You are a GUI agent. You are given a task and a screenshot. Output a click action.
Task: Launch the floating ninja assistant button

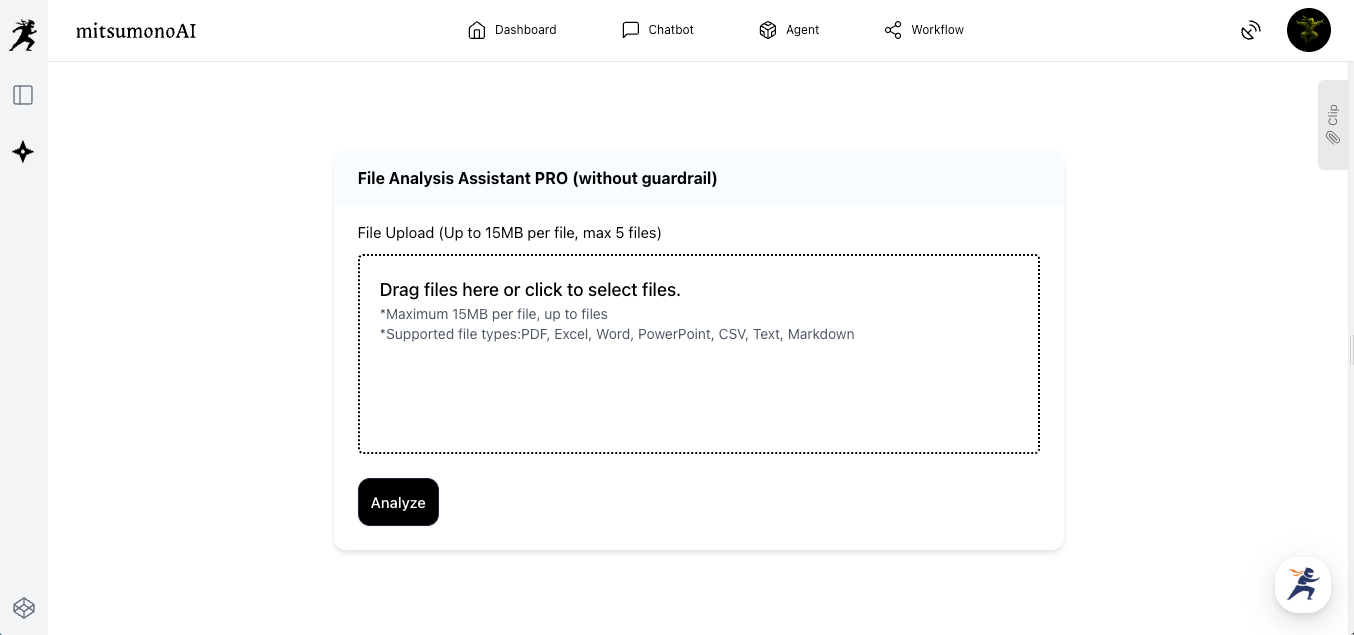(x=1302, y=584)
